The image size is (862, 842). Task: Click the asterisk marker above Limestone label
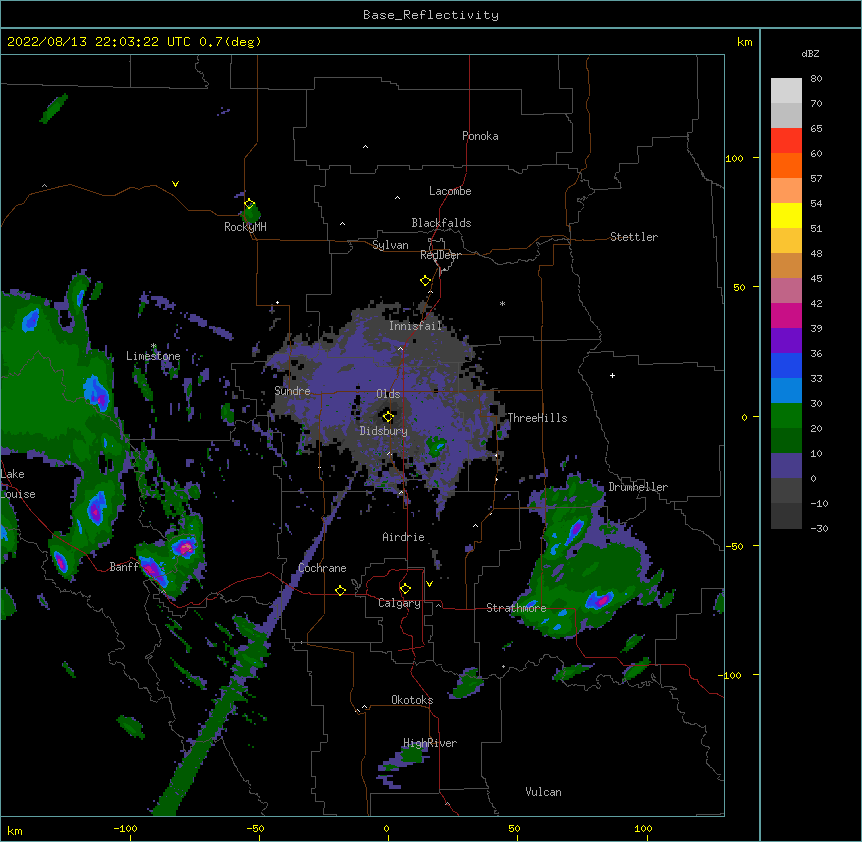click(x=154, y=346)
